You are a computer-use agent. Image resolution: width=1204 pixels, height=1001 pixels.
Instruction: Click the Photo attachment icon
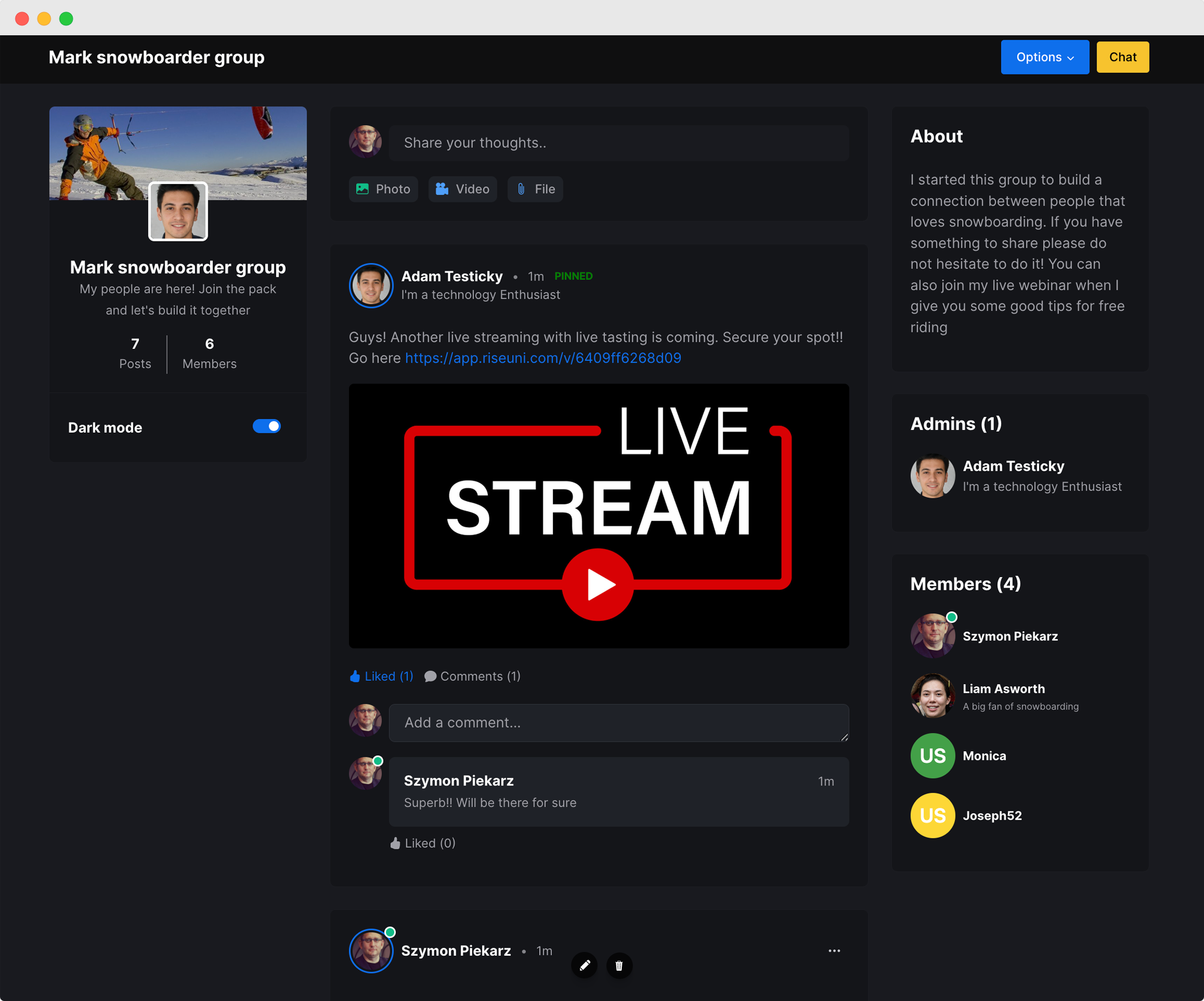[362, 189]
